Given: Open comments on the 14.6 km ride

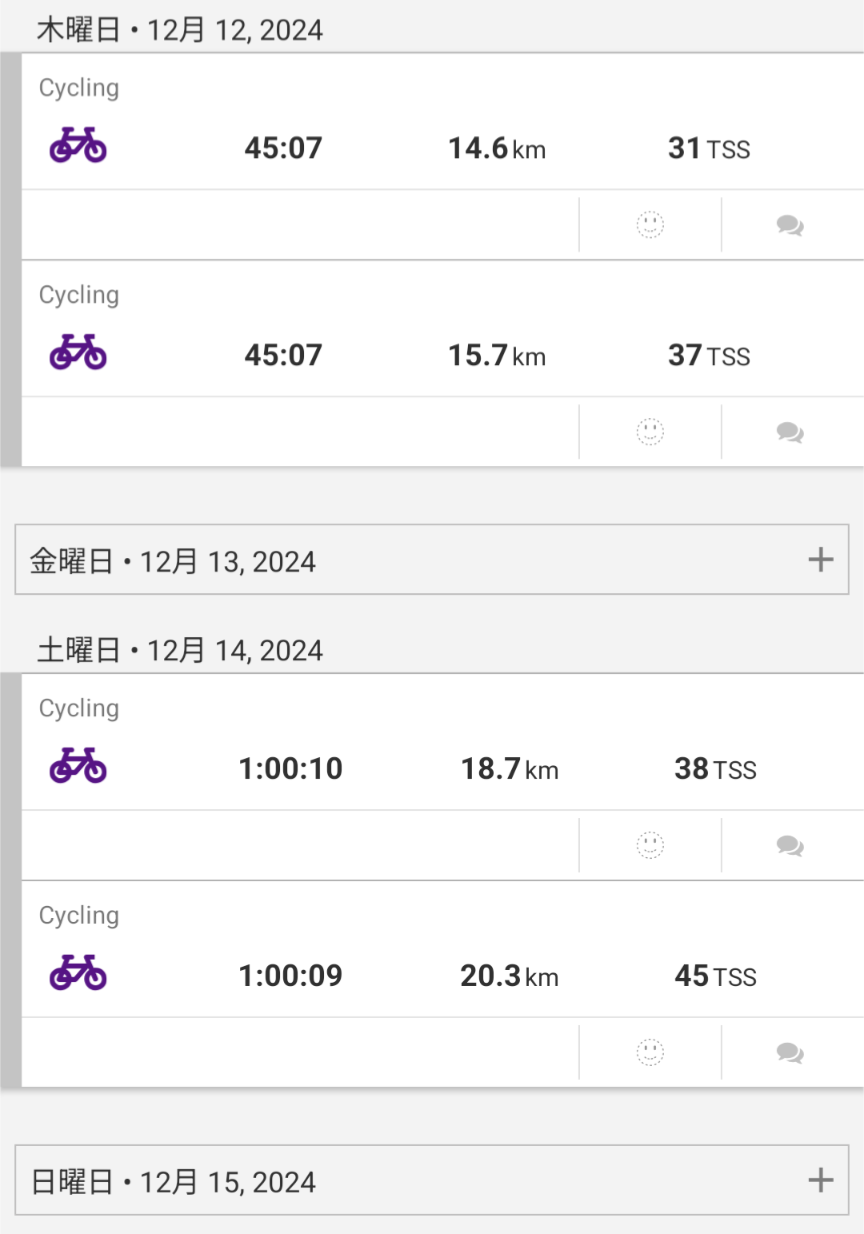Looking at the screenshot, I should (790, 226).
